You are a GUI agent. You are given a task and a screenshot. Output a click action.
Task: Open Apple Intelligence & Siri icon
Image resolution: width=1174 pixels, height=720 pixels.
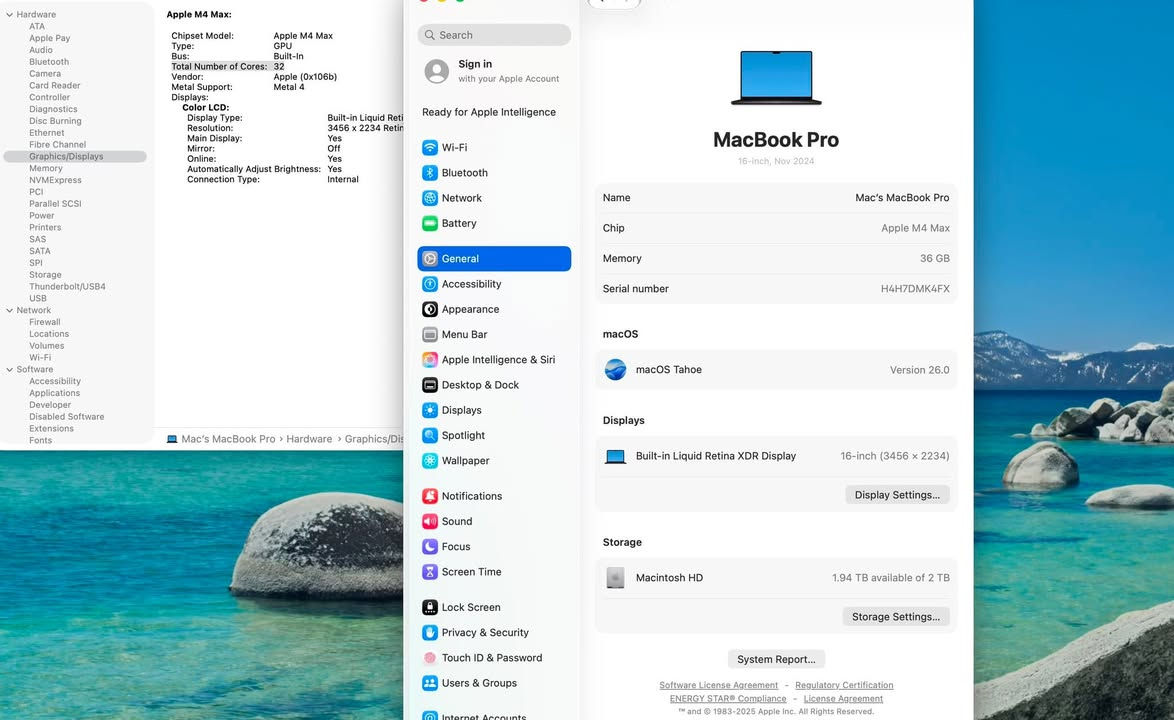tap(430, 360)
